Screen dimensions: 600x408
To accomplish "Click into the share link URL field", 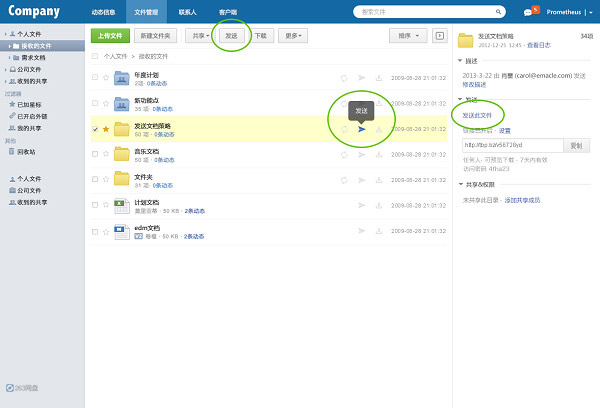I will (x=512, y=145).
